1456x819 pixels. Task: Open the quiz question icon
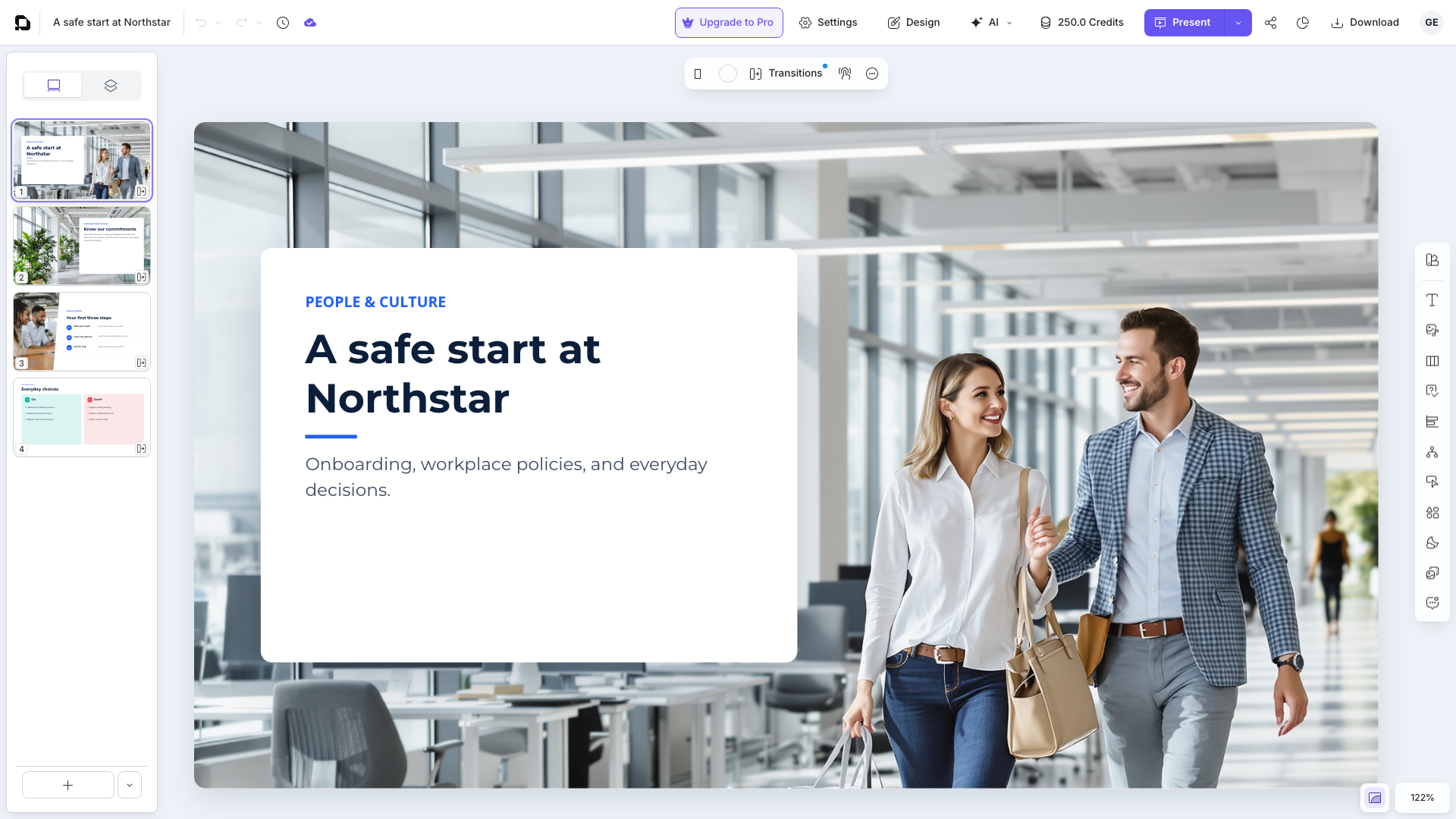[1432, 391]
